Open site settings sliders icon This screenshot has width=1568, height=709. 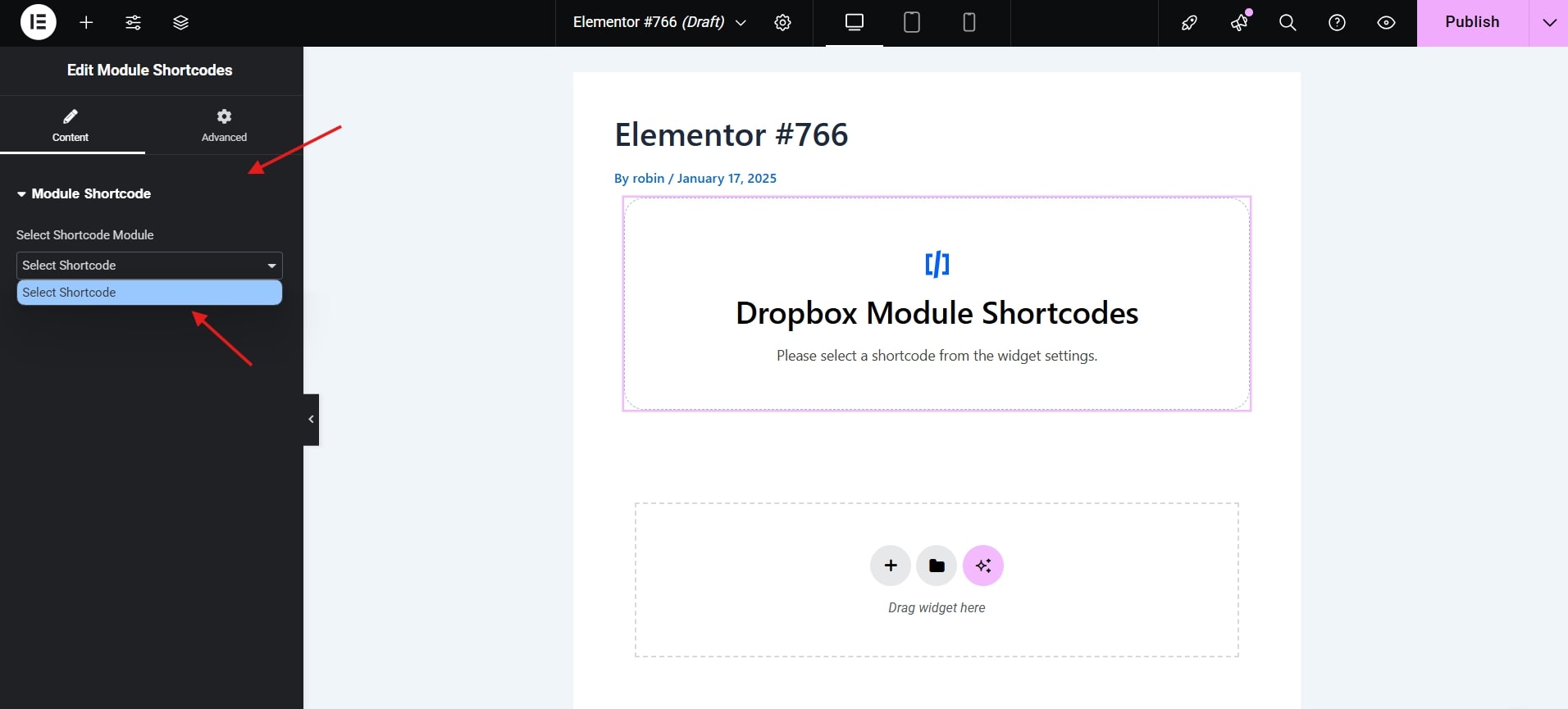pyautogui.click(x=133, y=23)
